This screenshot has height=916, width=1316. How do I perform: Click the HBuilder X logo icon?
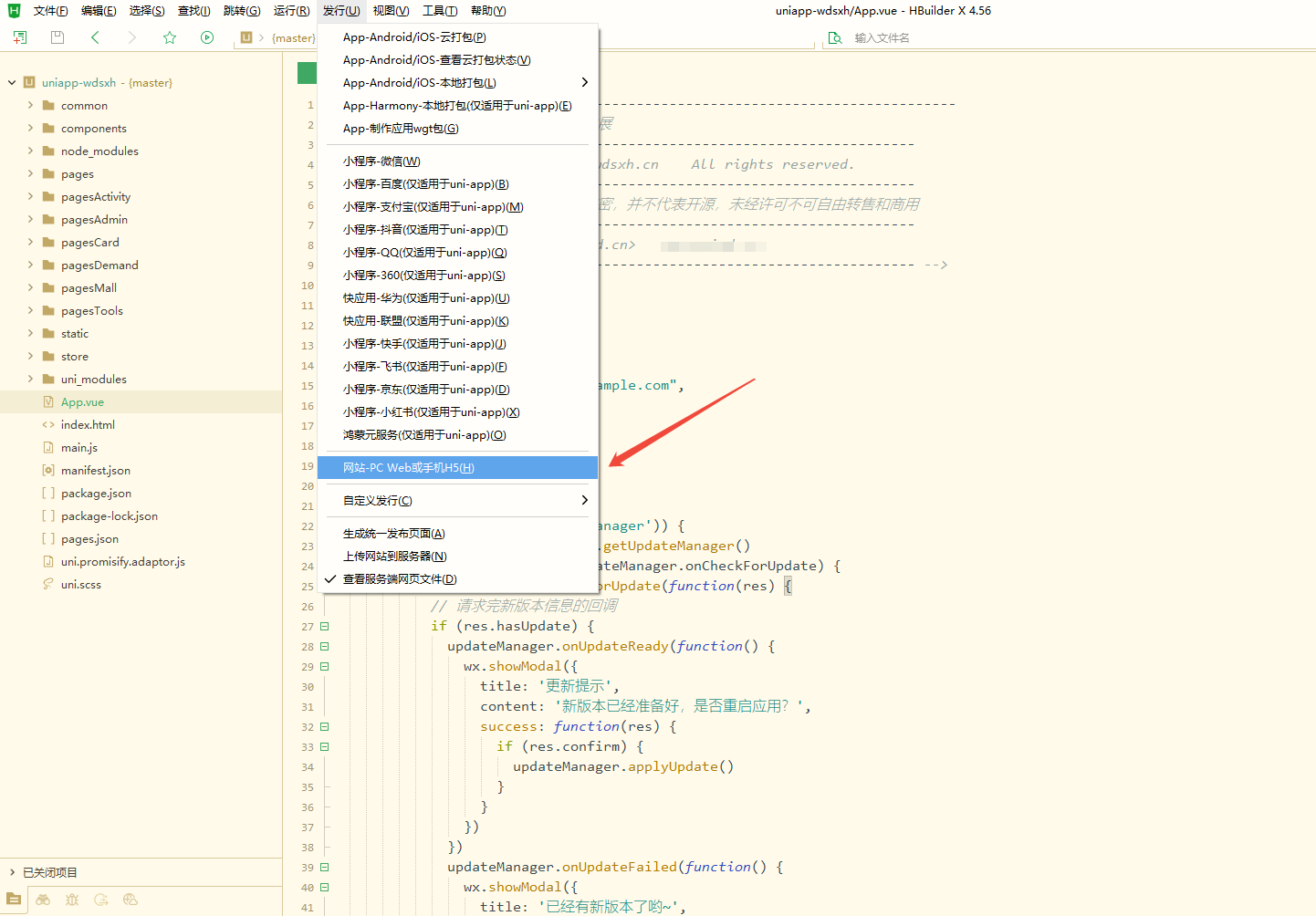[14, 11]
